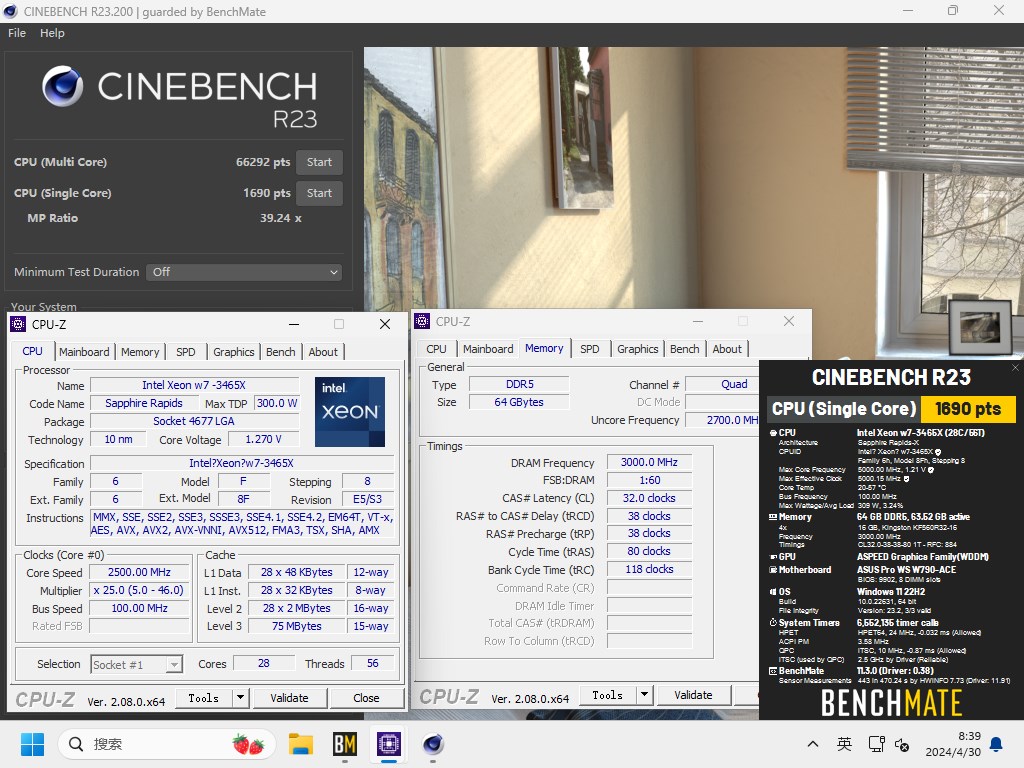This screenshot has width=1024, height=768.
Task: Close the left CPU-Z window
Action: click(x=385, y=324)
